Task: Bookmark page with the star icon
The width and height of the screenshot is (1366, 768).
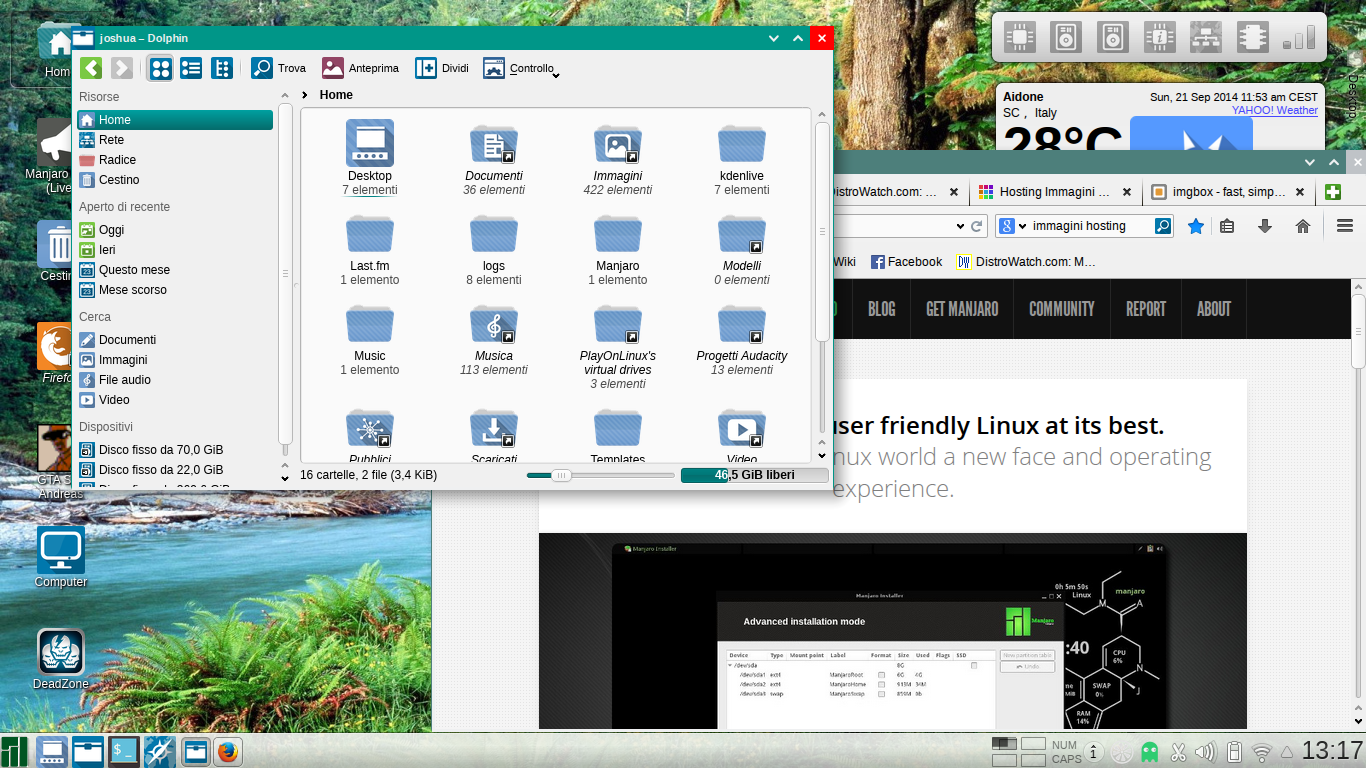Action: 1195,226
